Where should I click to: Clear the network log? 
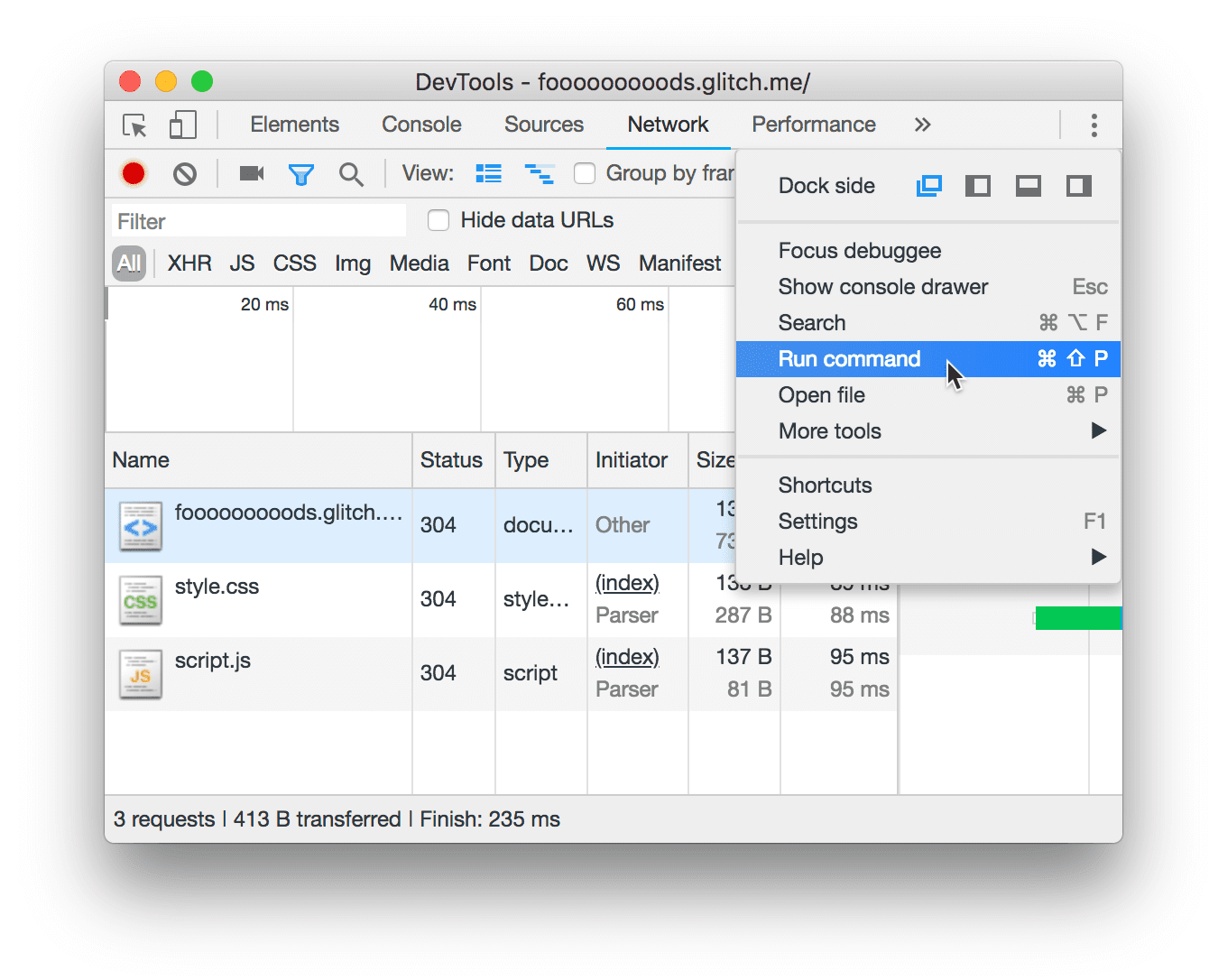(185, 173)
